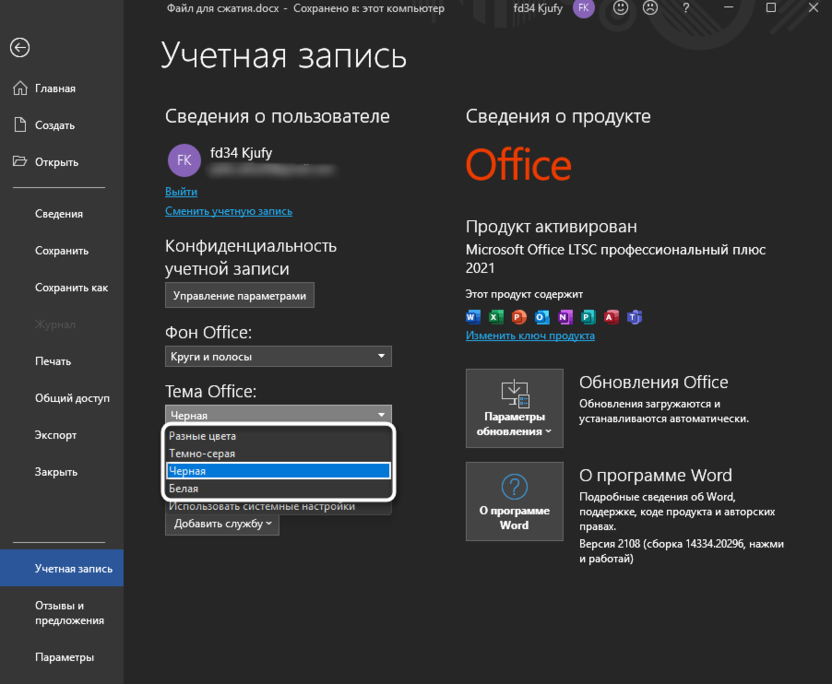Screen dimensions: 832x684
Task: Select the Teams icon under product contents
Action: pos(633,317)
